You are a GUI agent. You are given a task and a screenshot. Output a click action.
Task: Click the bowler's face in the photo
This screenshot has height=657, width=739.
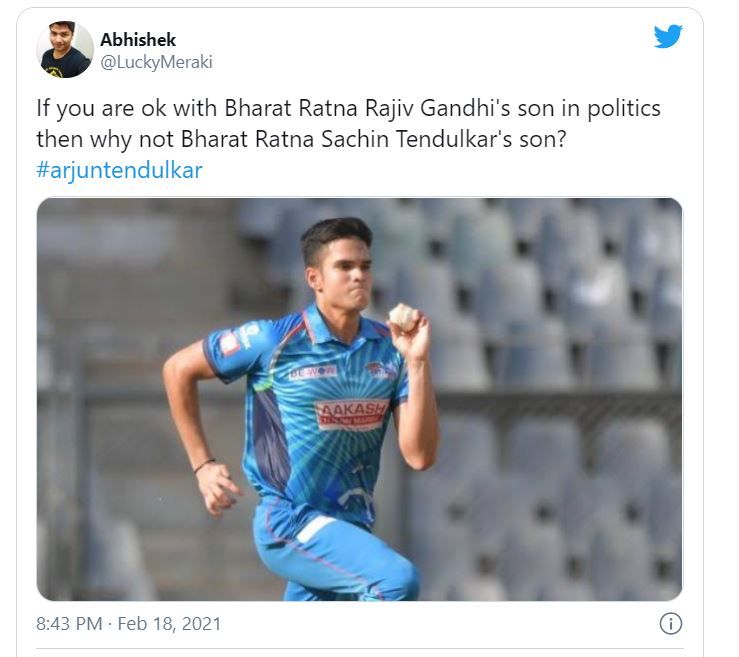point(342,269)
